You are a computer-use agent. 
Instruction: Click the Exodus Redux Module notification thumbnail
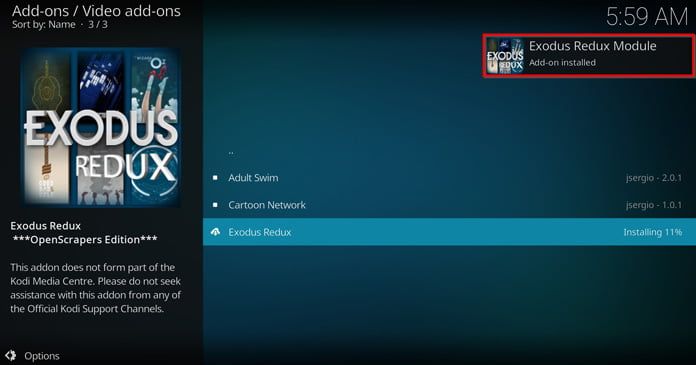(x=505, y=56)
